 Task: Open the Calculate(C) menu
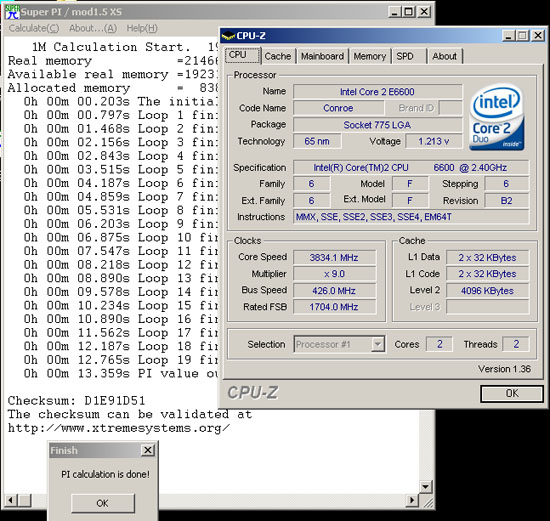pos(34,28)
